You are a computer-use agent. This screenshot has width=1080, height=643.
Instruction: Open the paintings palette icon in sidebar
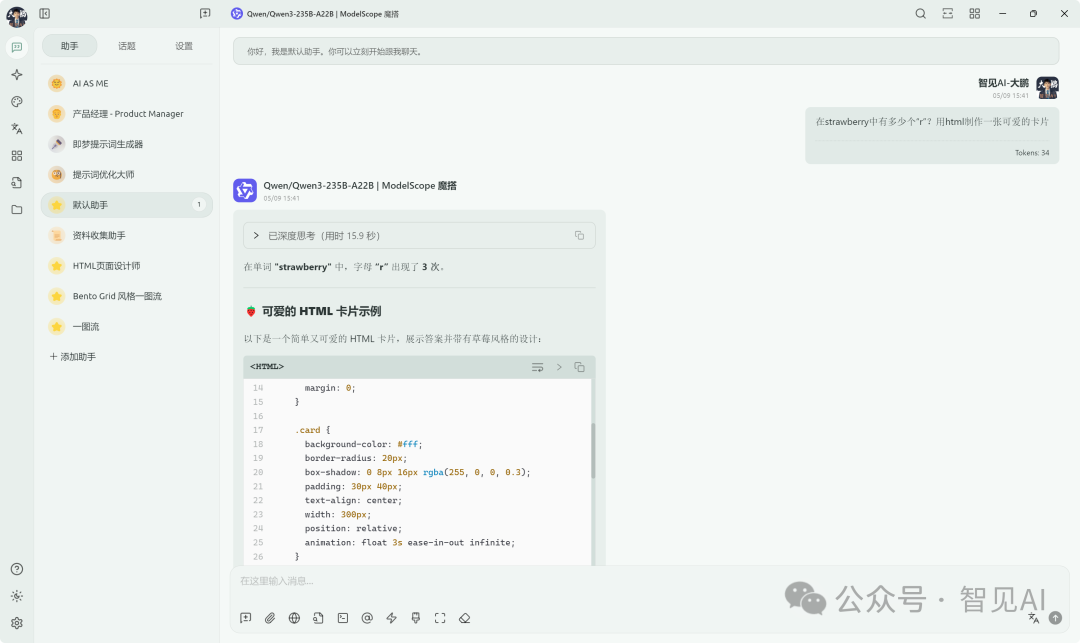coord(16,101)
